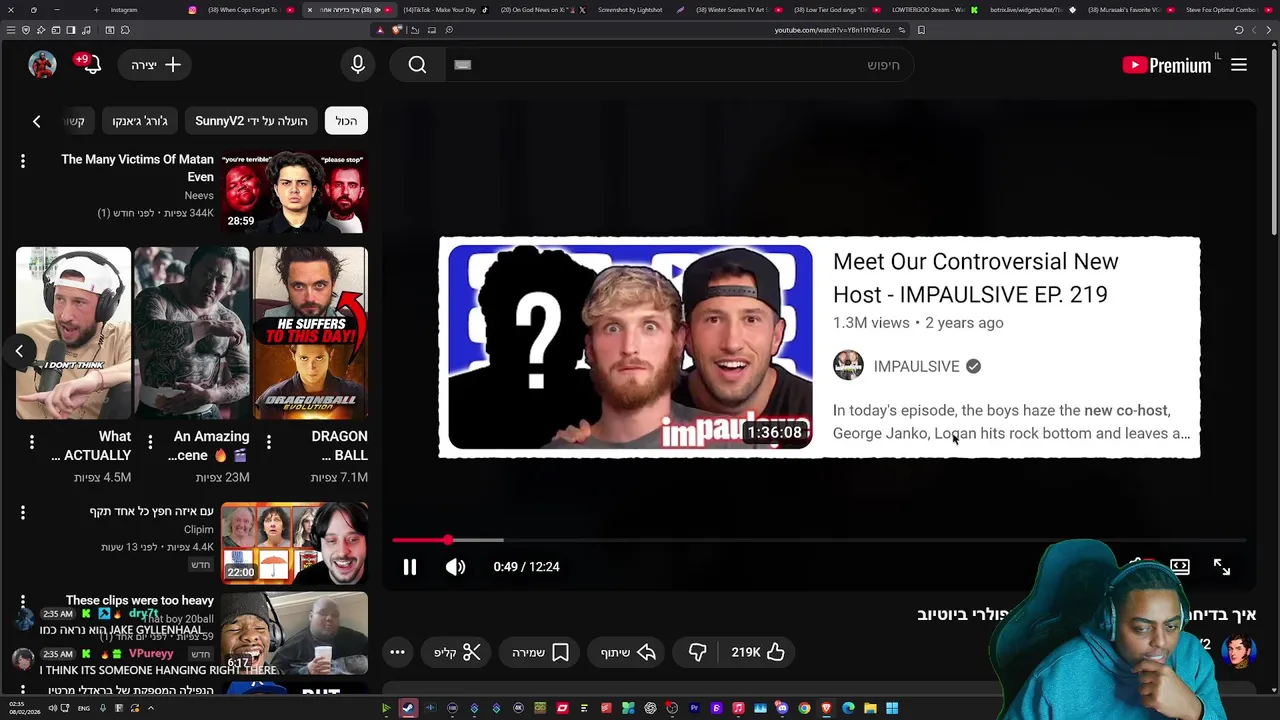
Task: Click the youtube.com address bar URL
Action: coord(832,30)
